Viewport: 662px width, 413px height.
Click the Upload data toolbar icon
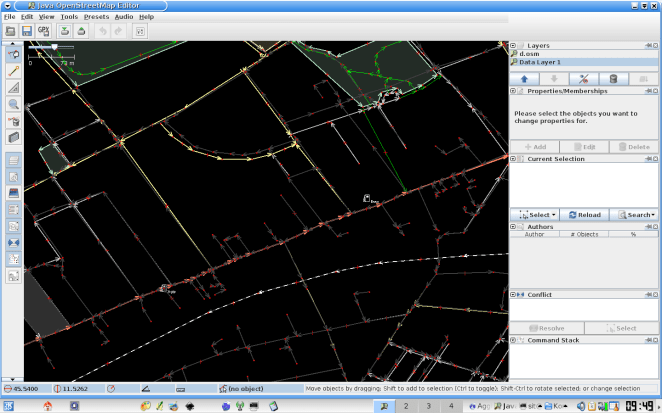pyautogui.click(x=80, y=31)
